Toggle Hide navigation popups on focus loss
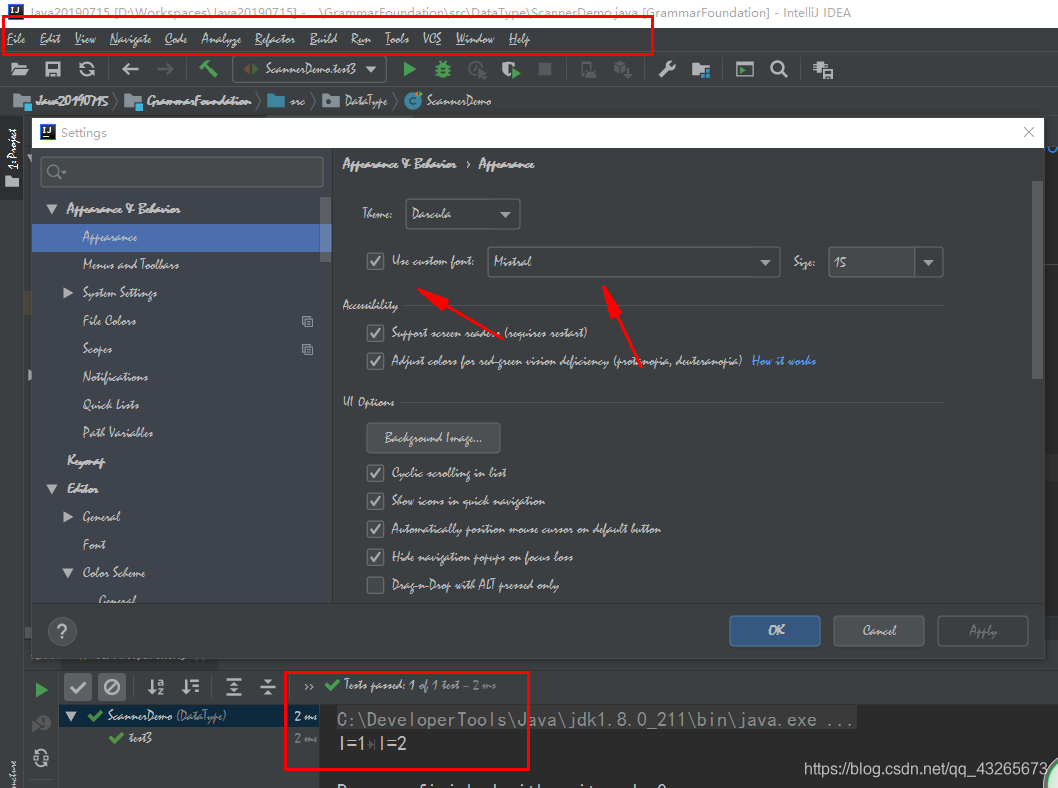The width and height of the screenshot is (1058, 788). pyautogui.click(x=375, y=557)
